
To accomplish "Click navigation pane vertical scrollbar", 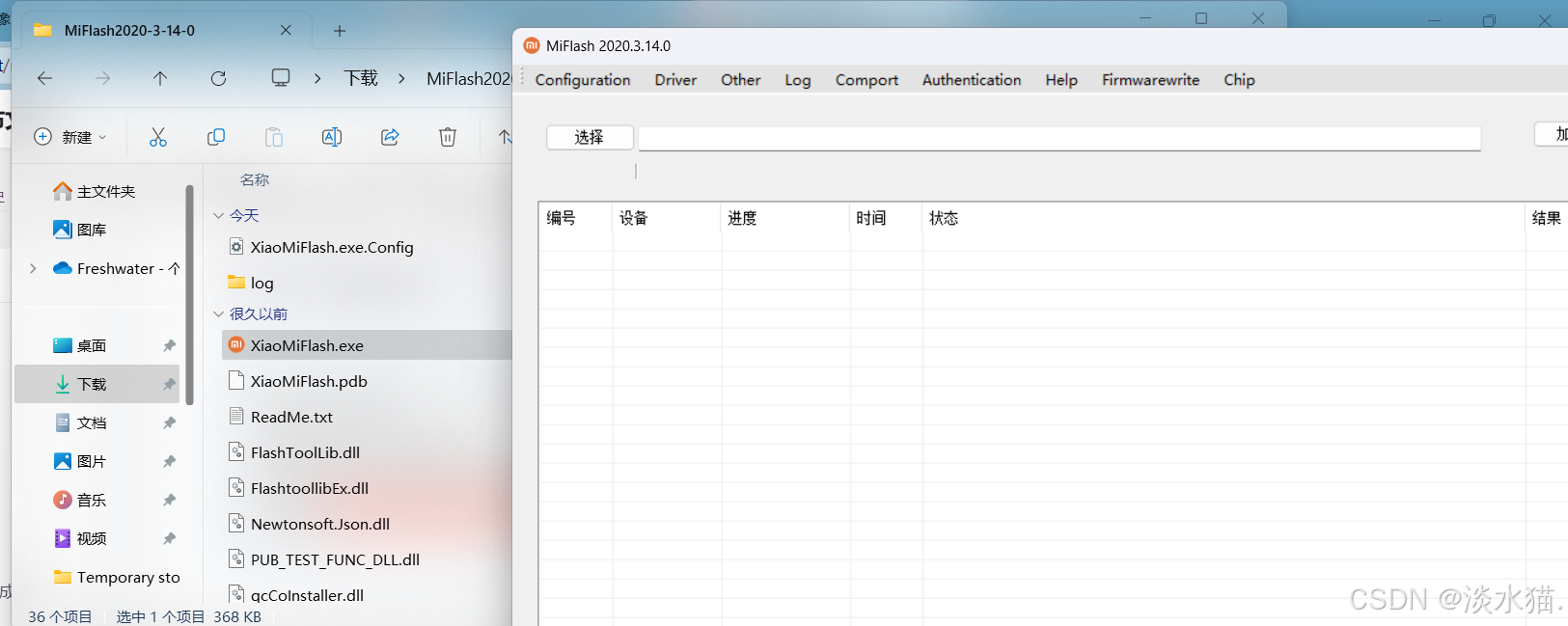I will point(190,294).
